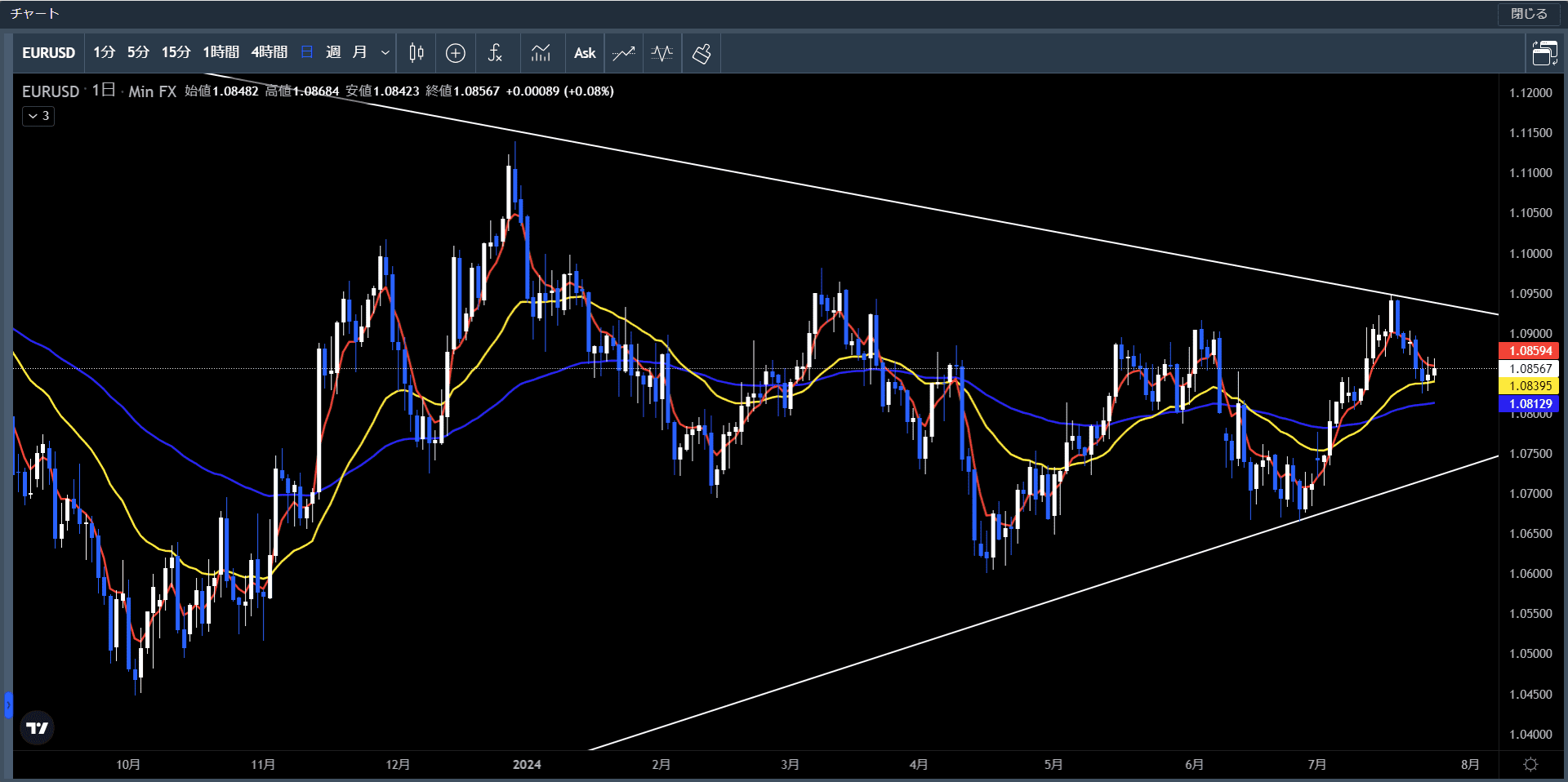Click the 閉じる close button
The height and width of the screenshot is (782, 1568).
coord(1529,14)
